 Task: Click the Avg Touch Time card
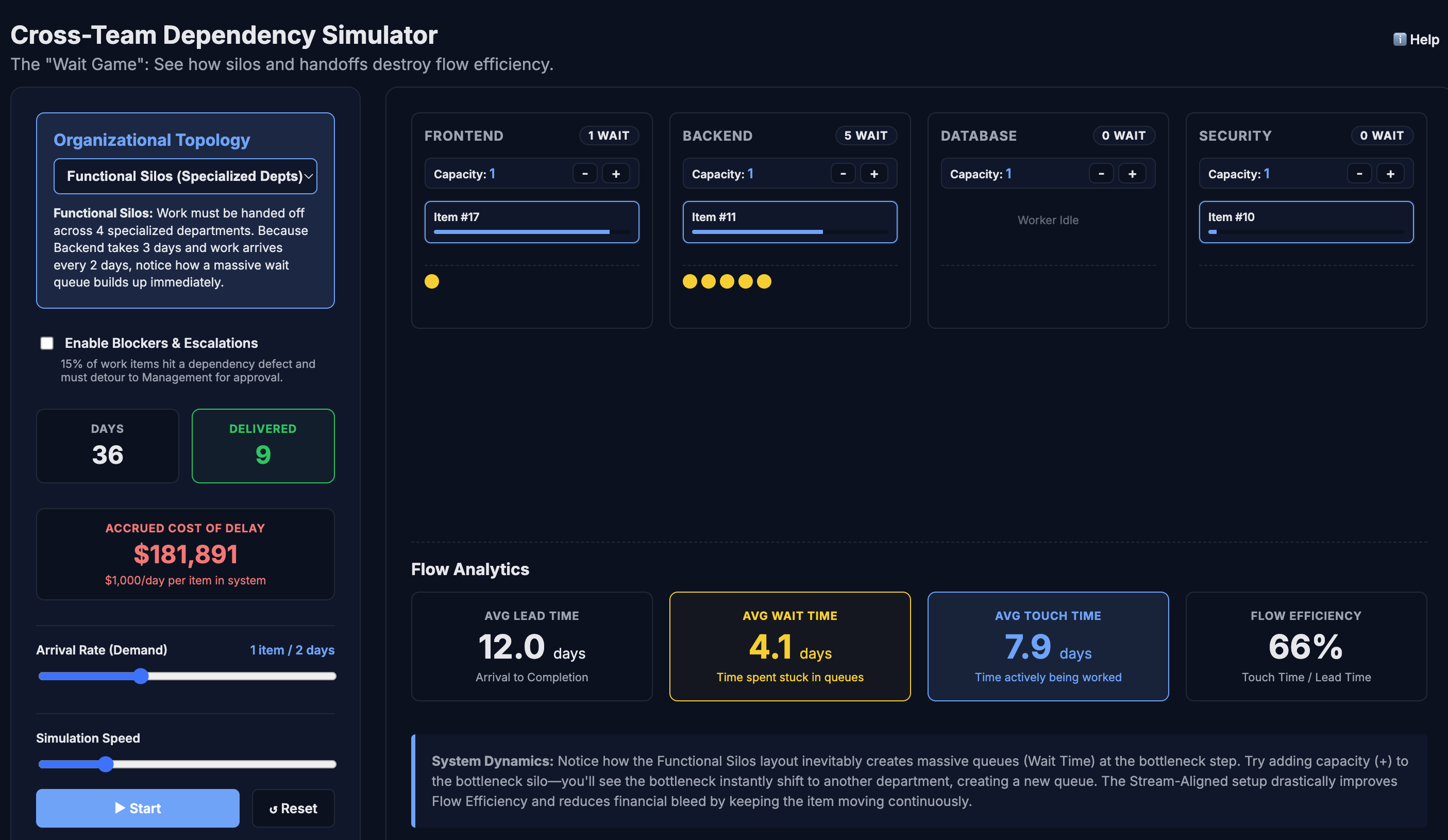1048,646
